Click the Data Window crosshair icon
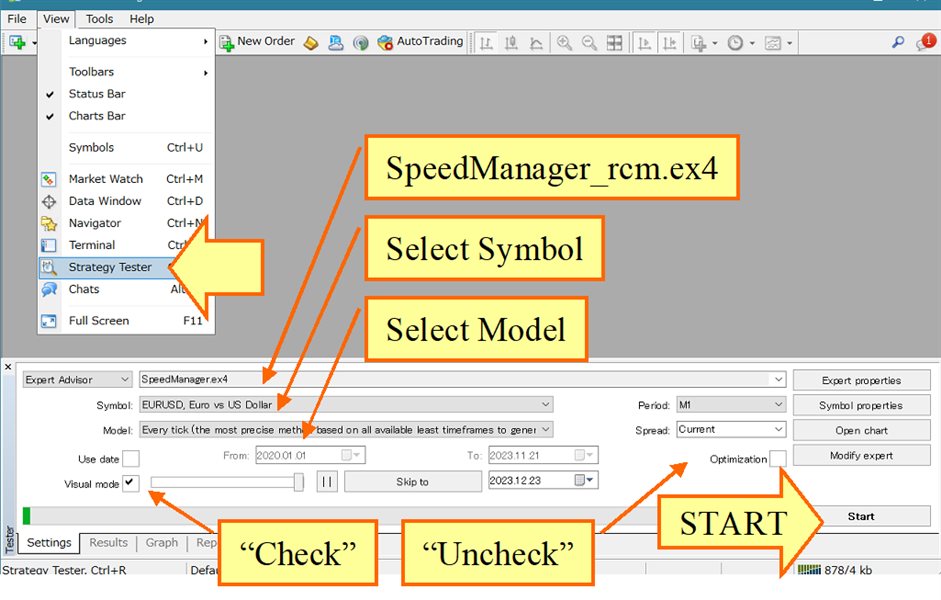This screenshot has height=600, width=941. point(49,202)
